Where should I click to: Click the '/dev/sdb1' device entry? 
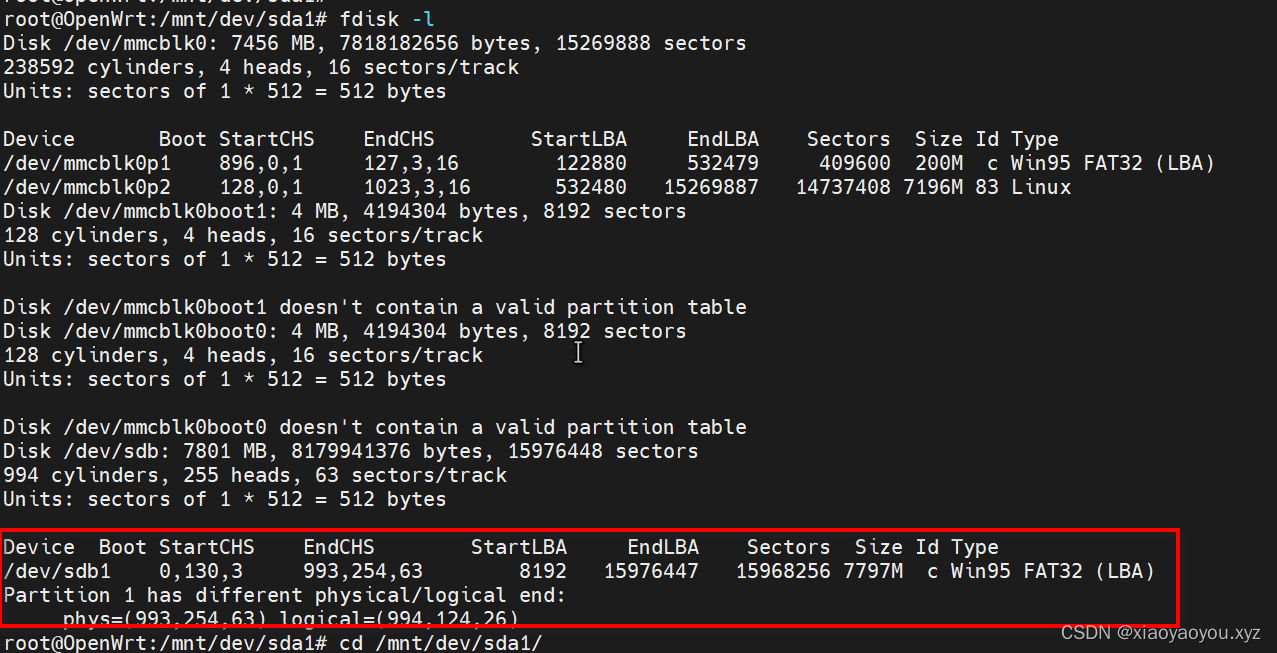[x=57, y=571]
